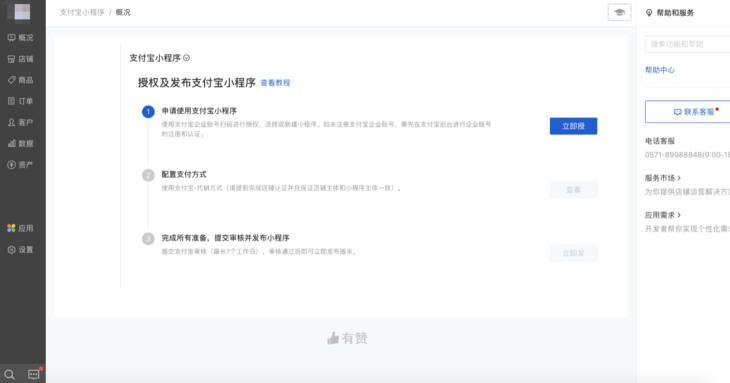The width and height of the screenshot is (730, 383).
Task: Click the graduation cap tutorial button
Action: (x=619, y=13)
